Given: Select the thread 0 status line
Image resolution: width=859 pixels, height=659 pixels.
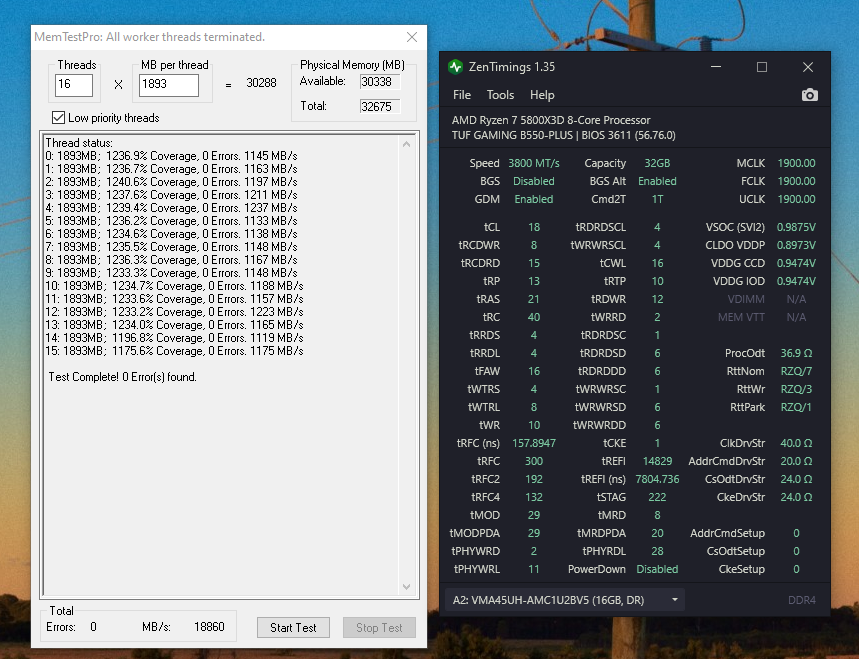Looking at the screenshot, I should tap(171, 156).
